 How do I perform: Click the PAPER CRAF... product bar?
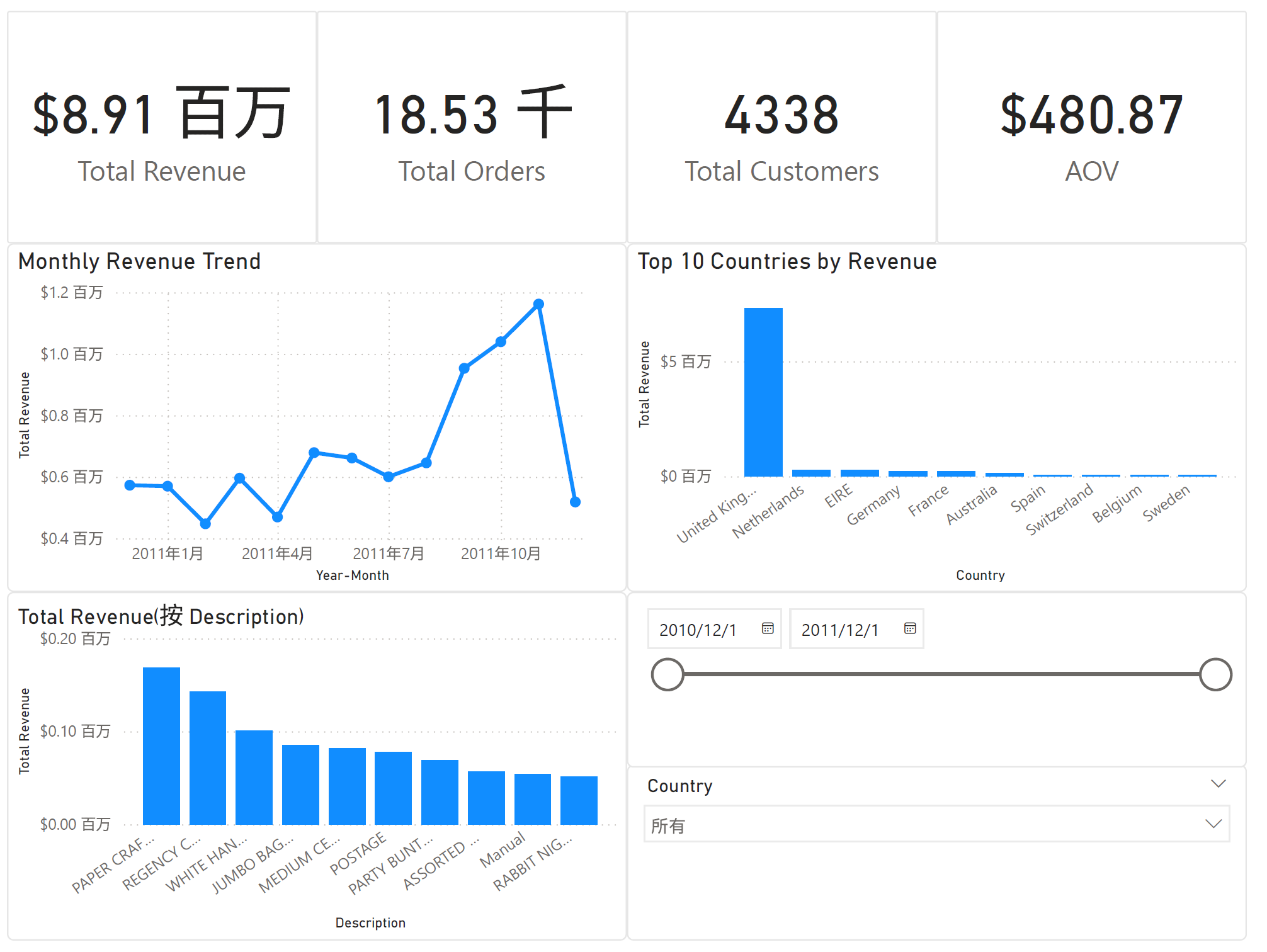[x=161, y=746]
